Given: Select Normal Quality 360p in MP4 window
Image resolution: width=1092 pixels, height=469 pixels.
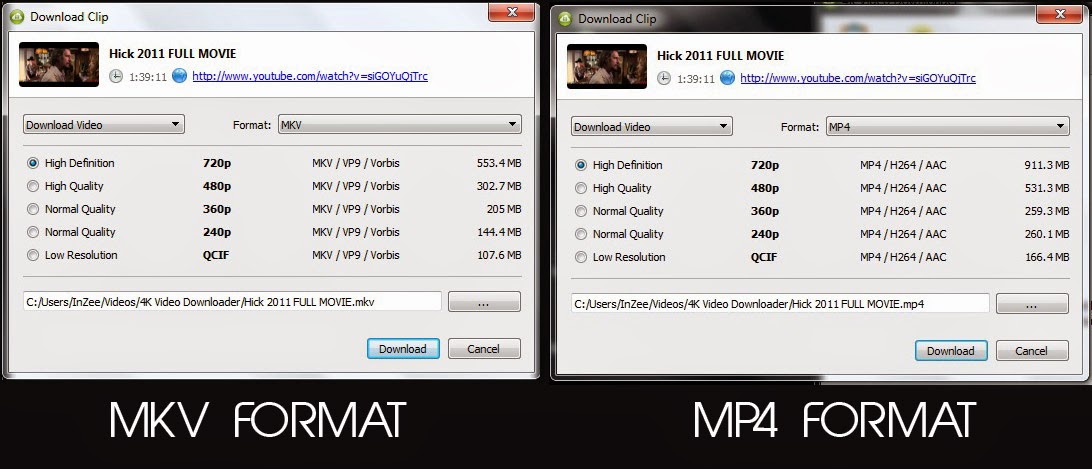Looking at the screenshot, I should (x=581, y=211).
